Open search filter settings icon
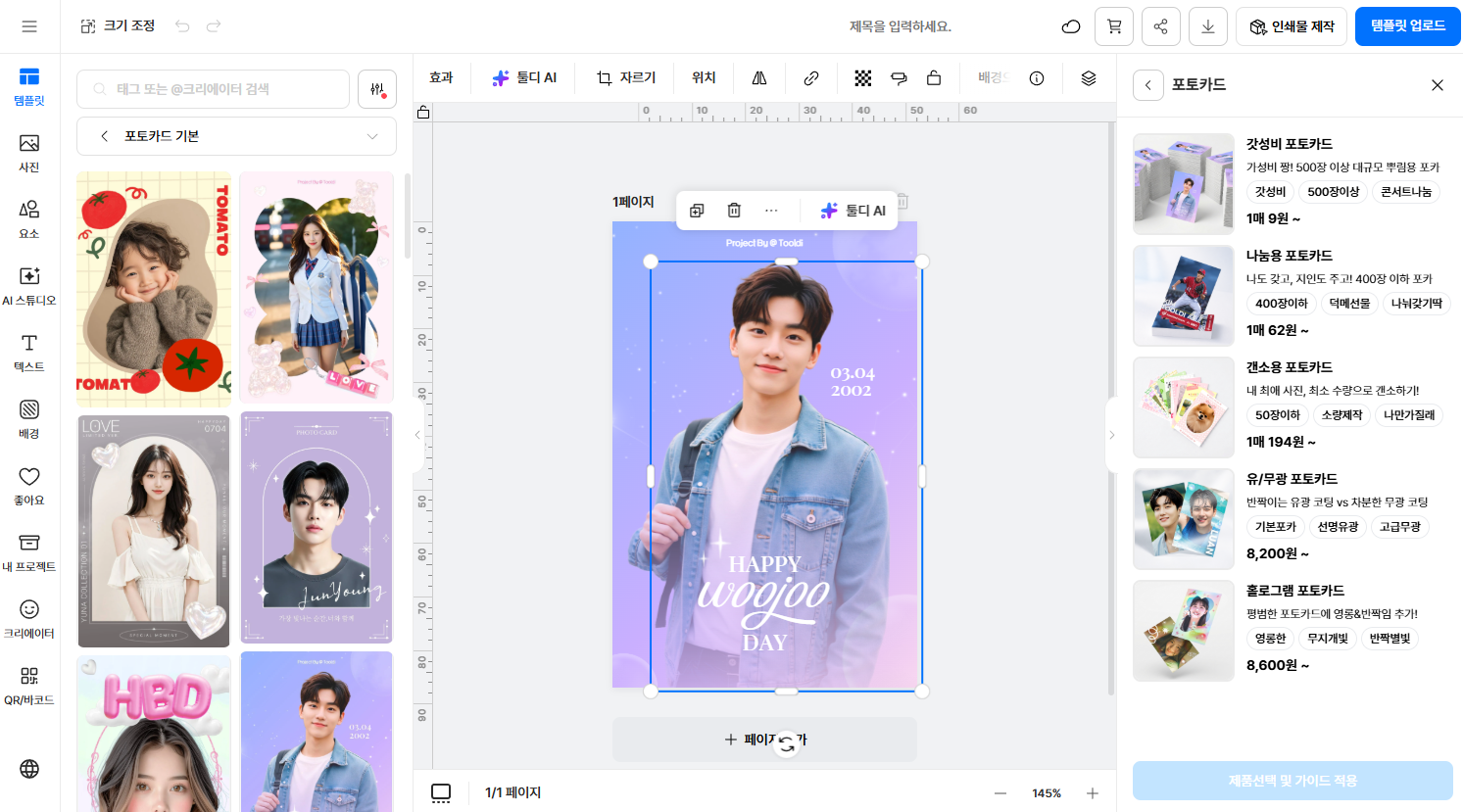 tap(377, 89)
